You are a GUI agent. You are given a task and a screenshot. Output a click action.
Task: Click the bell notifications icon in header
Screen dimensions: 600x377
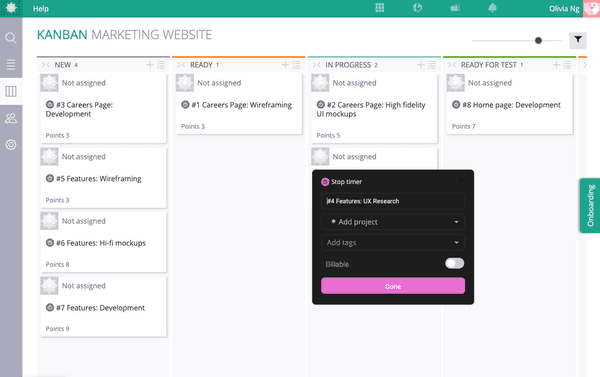[x=492, y=8]
